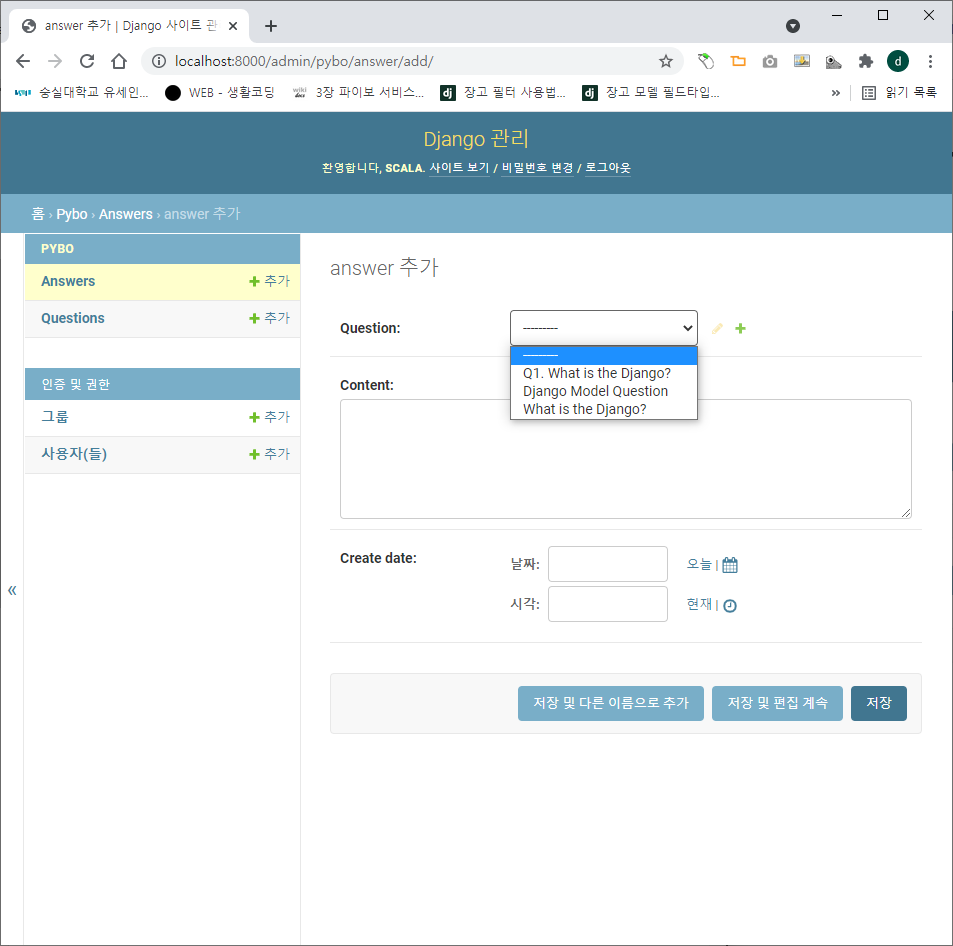The image size is (953, 946).
Task: Click 추가 next to 사용자(들)
Action: click(270, 454)
